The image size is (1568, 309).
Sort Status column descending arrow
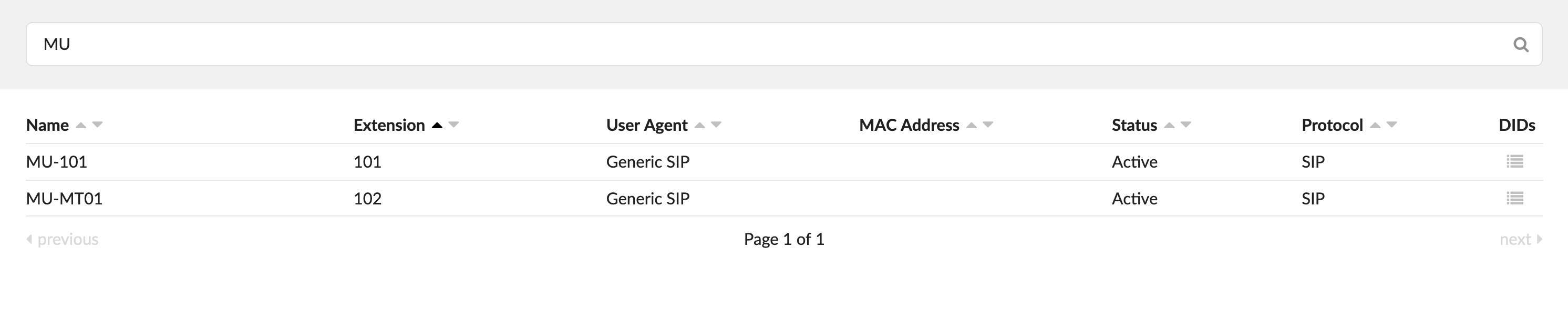coord(1186,125)
